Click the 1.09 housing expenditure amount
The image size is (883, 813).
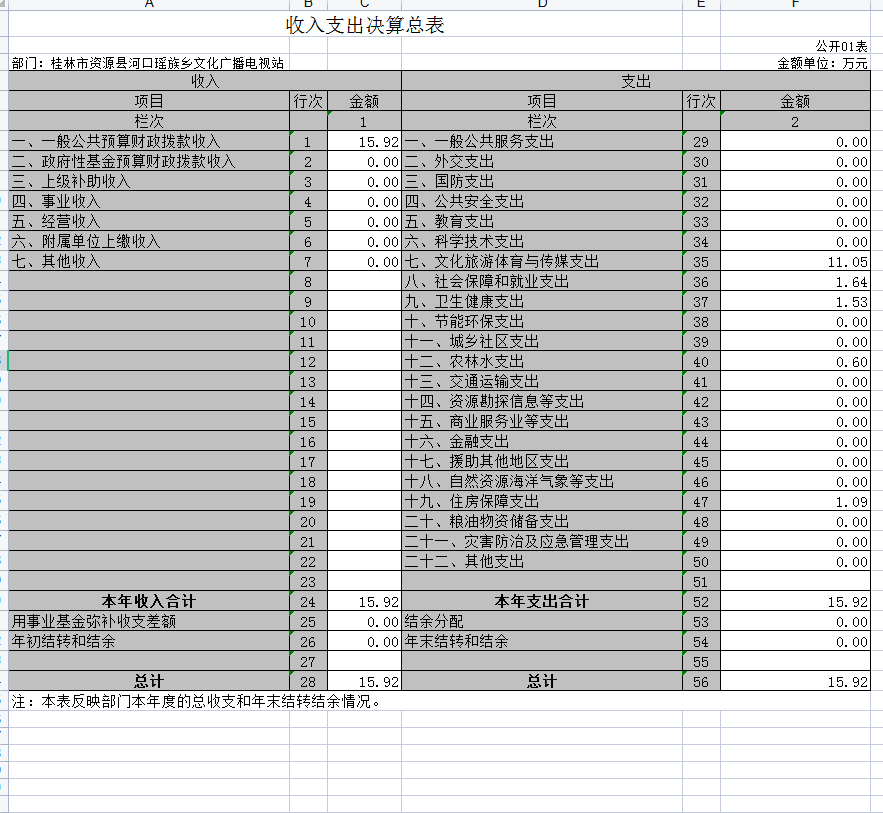[x=795, y=502]
